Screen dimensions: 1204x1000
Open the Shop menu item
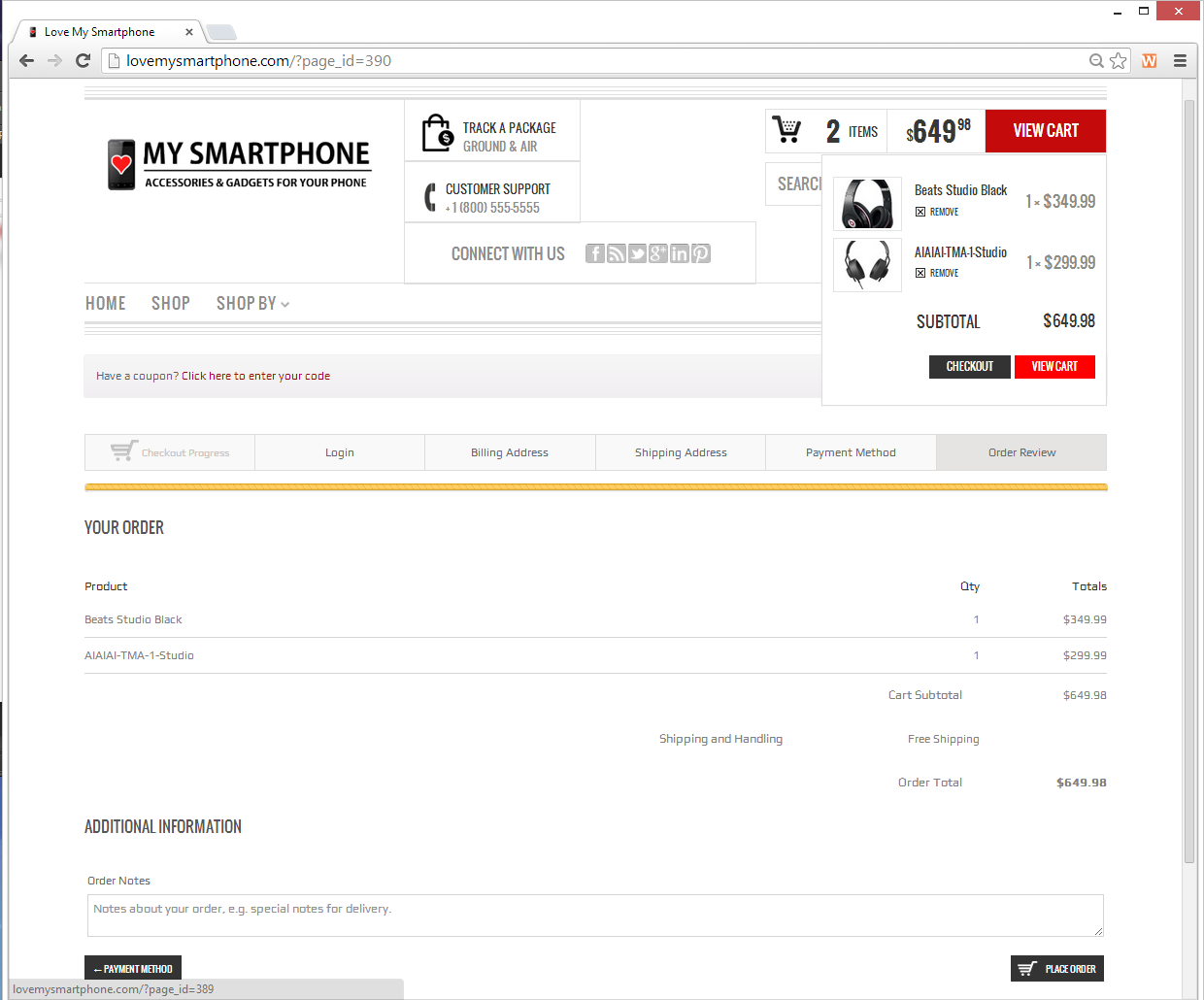click(171, 304)
